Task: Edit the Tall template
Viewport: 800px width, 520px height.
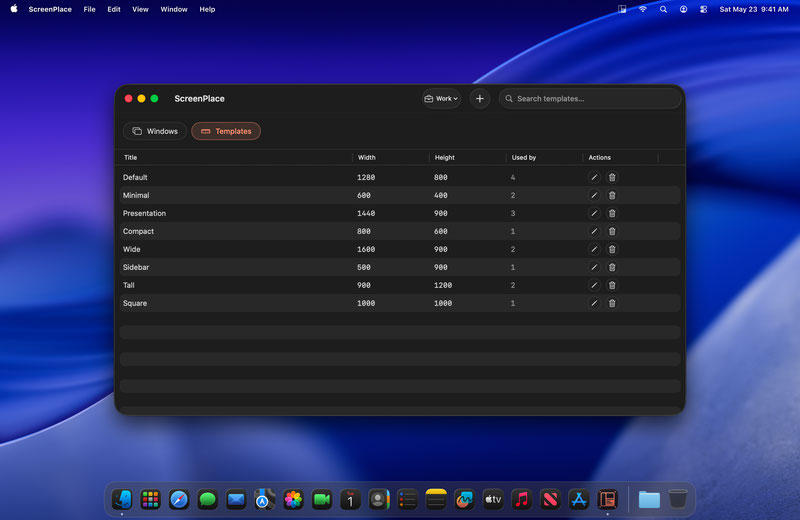Action: pyautogui.click(x=593, y=285)
